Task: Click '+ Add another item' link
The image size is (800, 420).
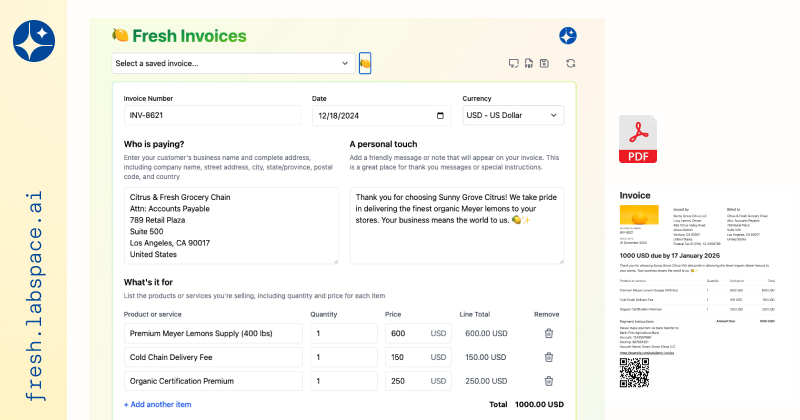Action: pyautogui.click(x=158, y=404)
